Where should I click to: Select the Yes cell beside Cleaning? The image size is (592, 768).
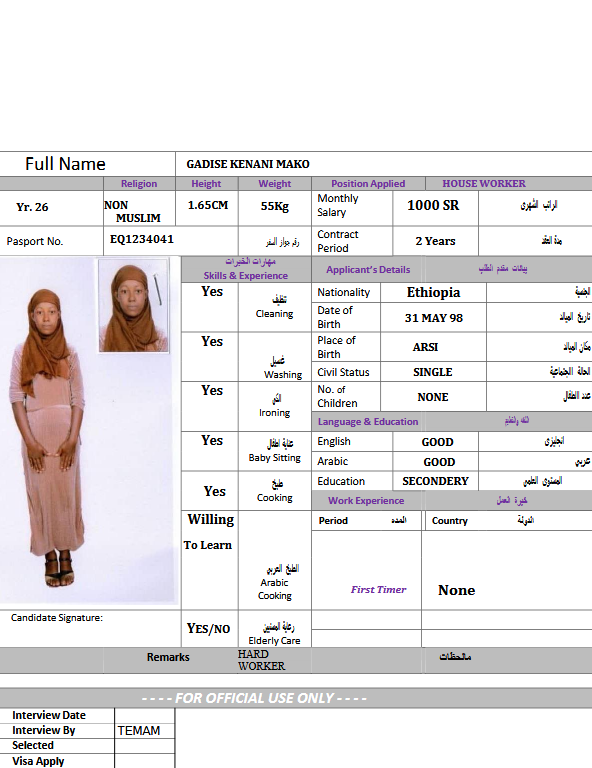pos(210,307)
